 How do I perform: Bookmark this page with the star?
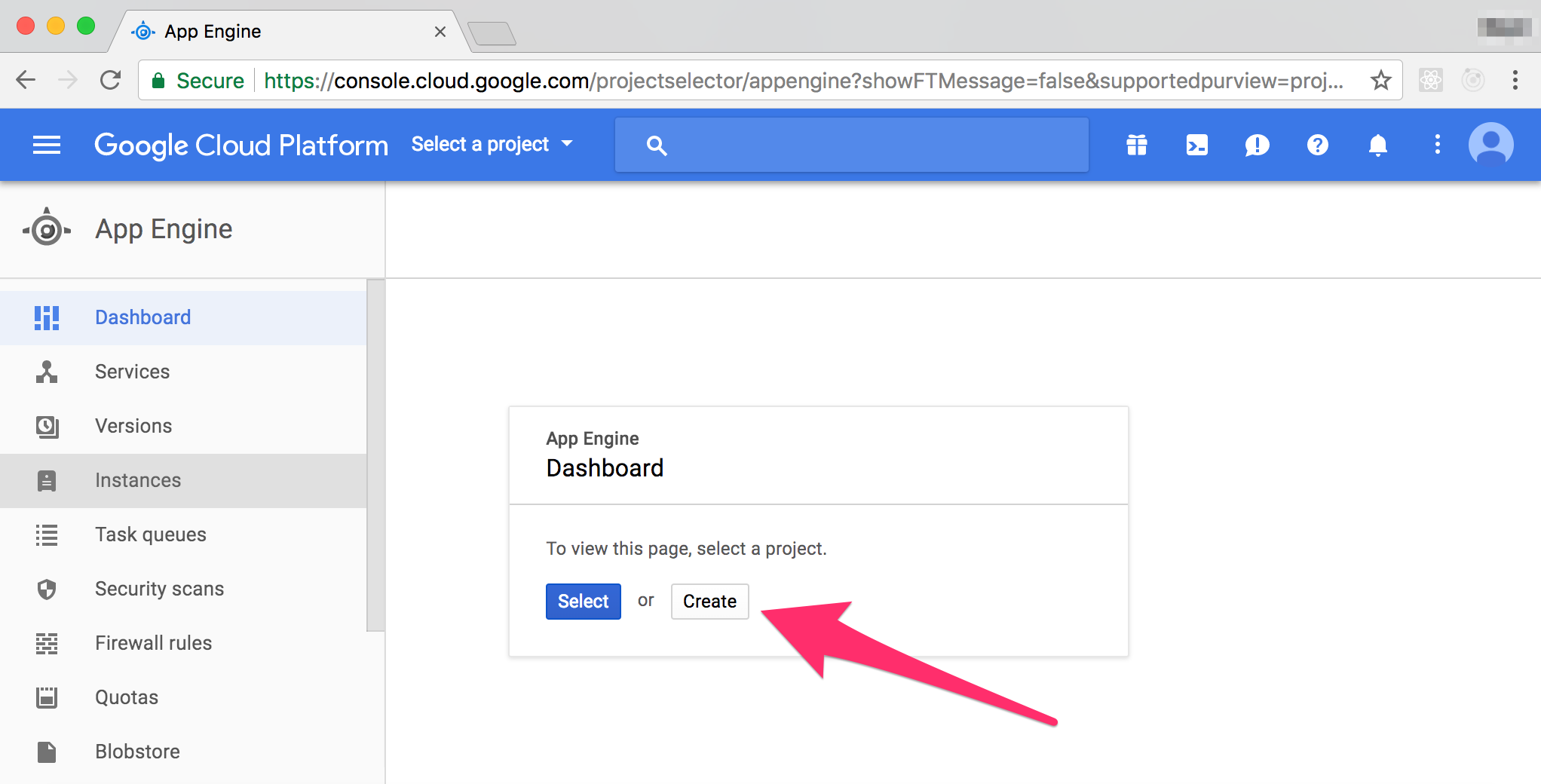click(x=1381, y=80)
